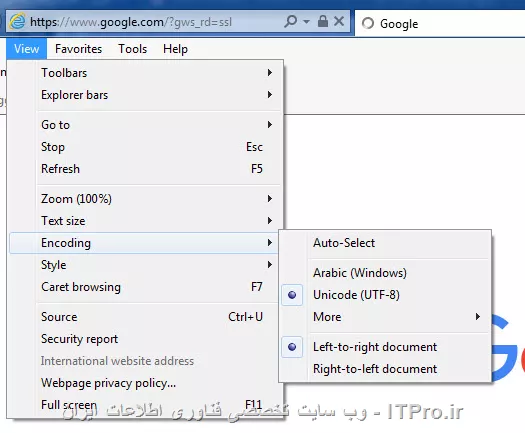Click the security lock icon
The height and width of the screenshot is (433, 525).
[x=323, y=21]
